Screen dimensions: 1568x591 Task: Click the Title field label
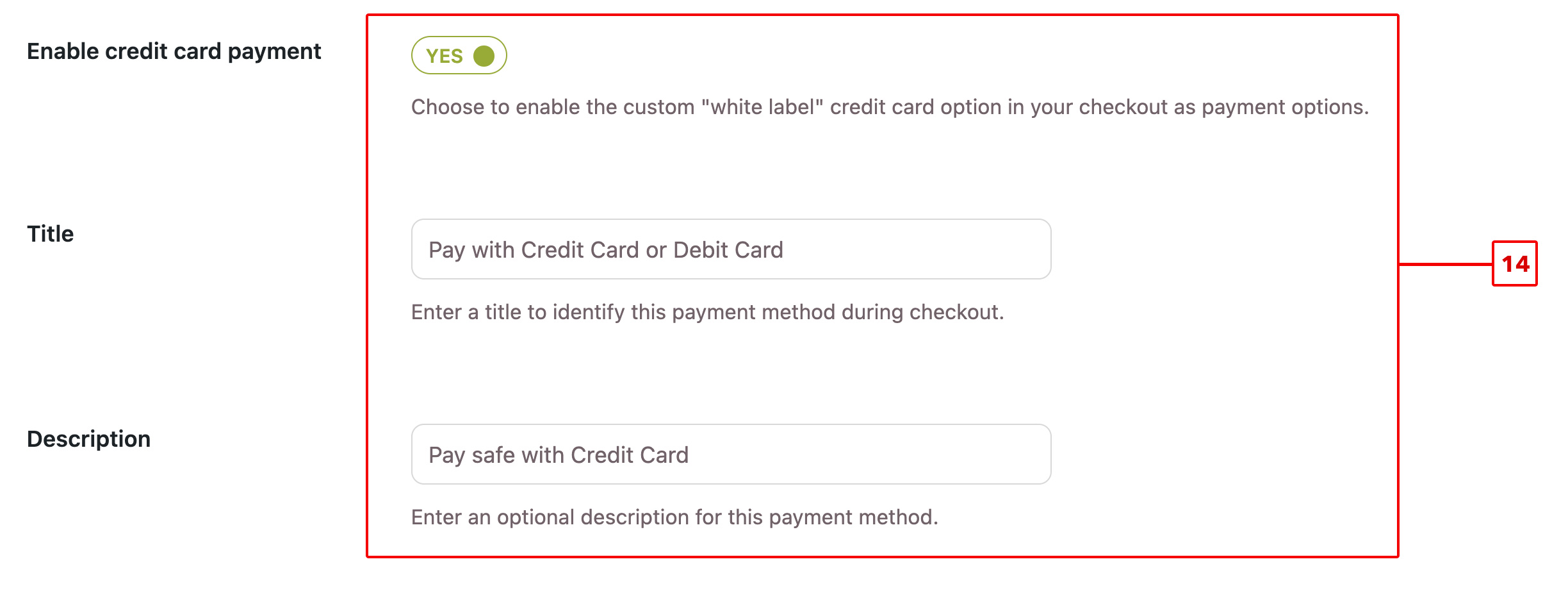[x=49, y=233]
